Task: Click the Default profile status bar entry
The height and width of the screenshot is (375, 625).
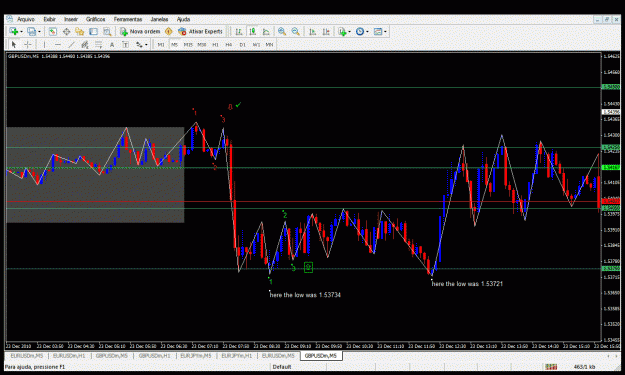Action: coord(282,367)
